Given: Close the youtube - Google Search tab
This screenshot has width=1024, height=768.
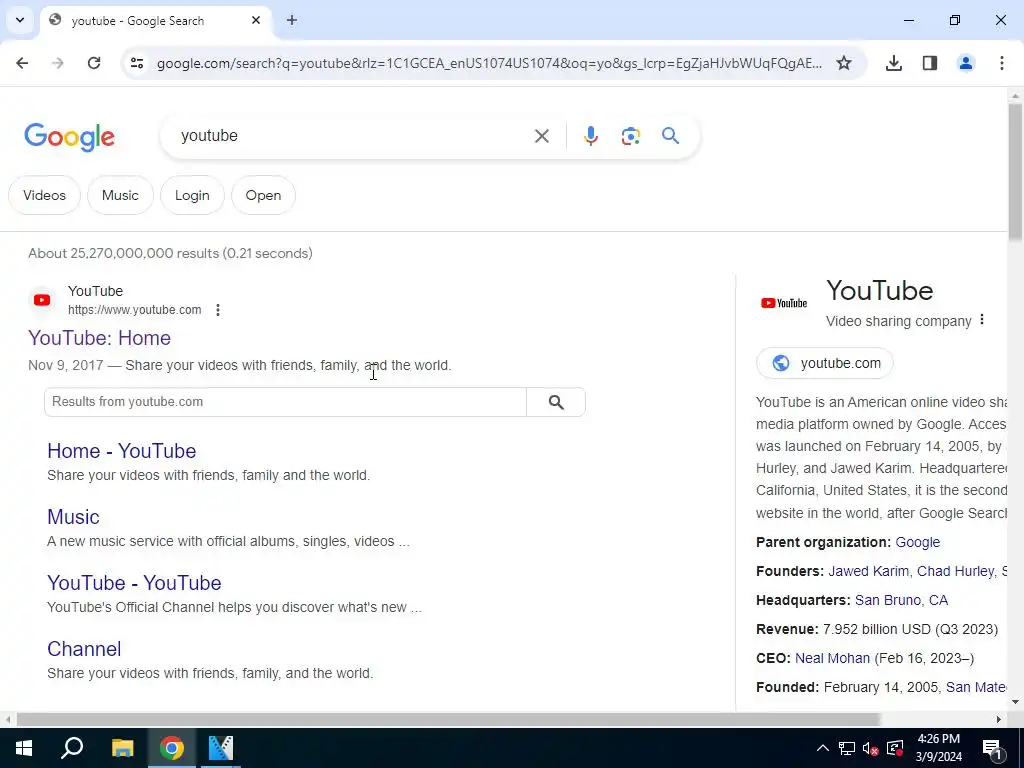Looking at the screenshot, I should point(256,20).
